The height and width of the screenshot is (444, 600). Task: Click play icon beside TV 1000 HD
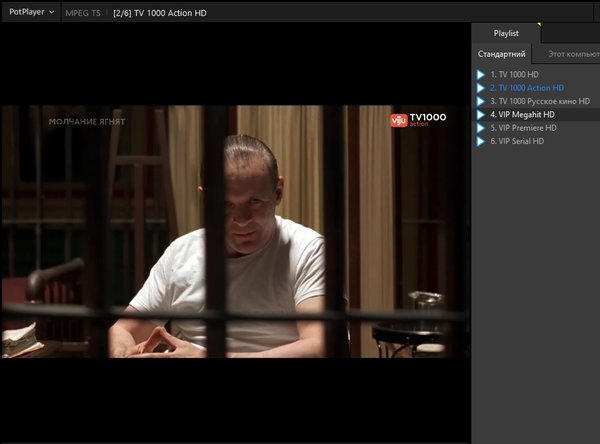(481, 75)
